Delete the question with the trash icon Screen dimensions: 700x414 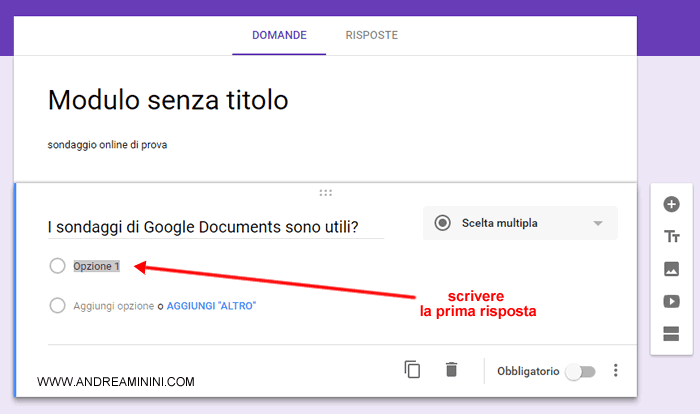click(x=451, y=370)
